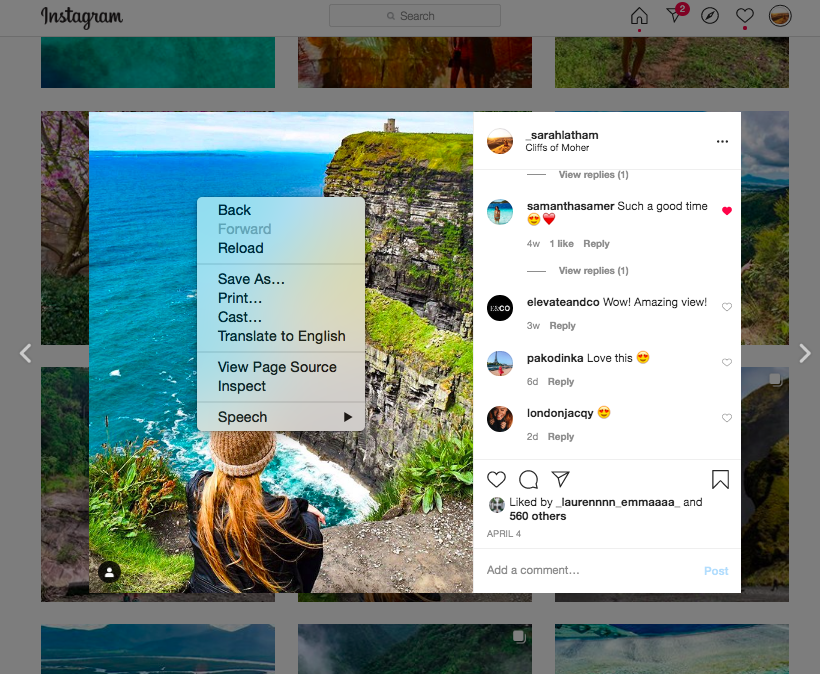Screen dimensions: 820x674
Task: Choose Save As… in context menu
Action: (251, 279)
